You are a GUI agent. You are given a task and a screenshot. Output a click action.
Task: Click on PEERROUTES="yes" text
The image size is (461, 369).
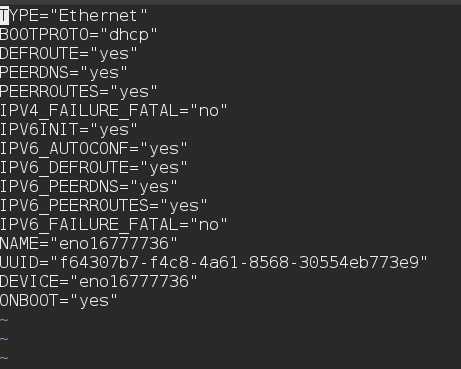click(x=79, y=92)
